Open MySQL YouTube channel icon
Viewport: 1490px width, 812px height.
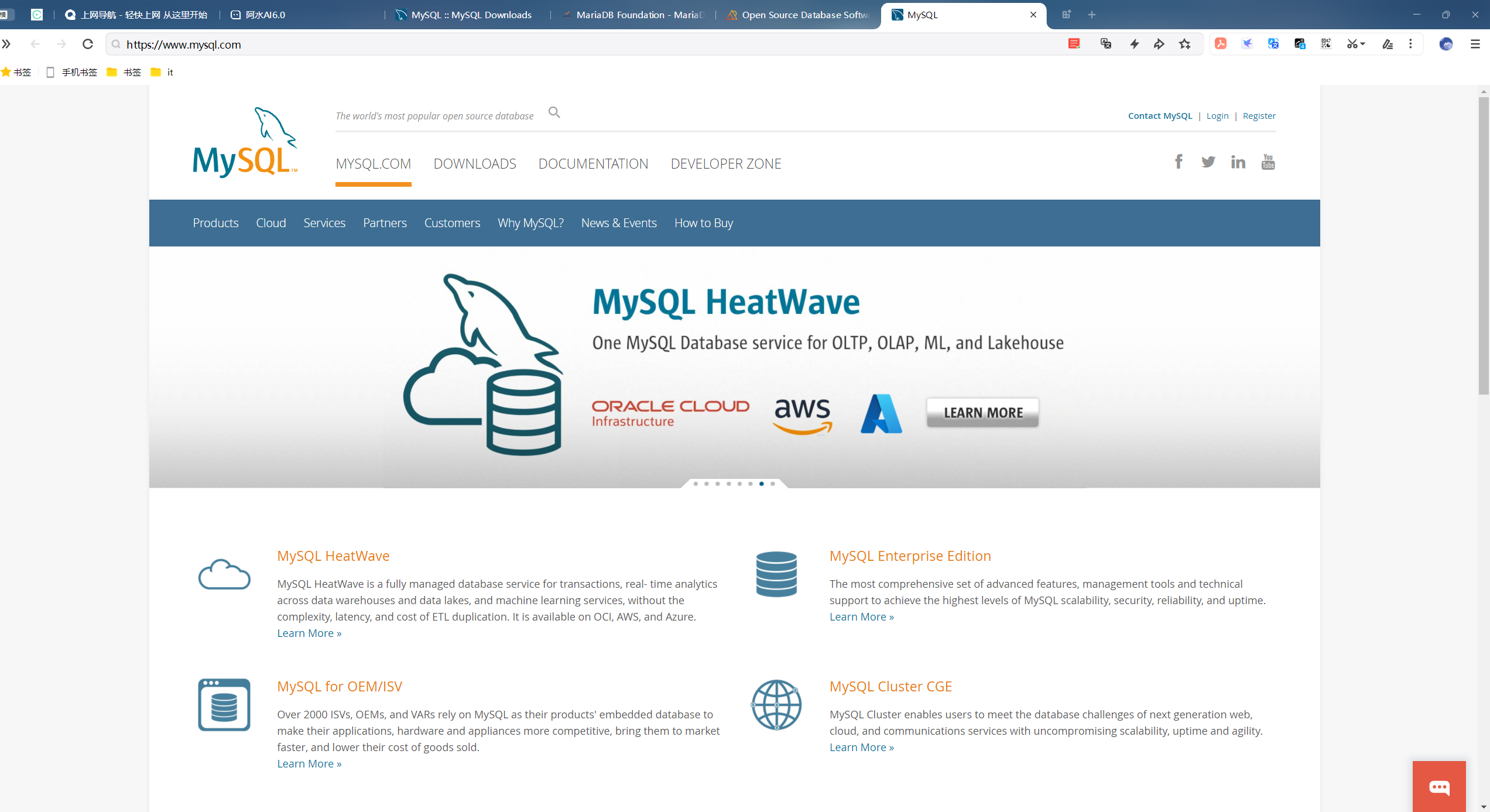pos(1268,162)
